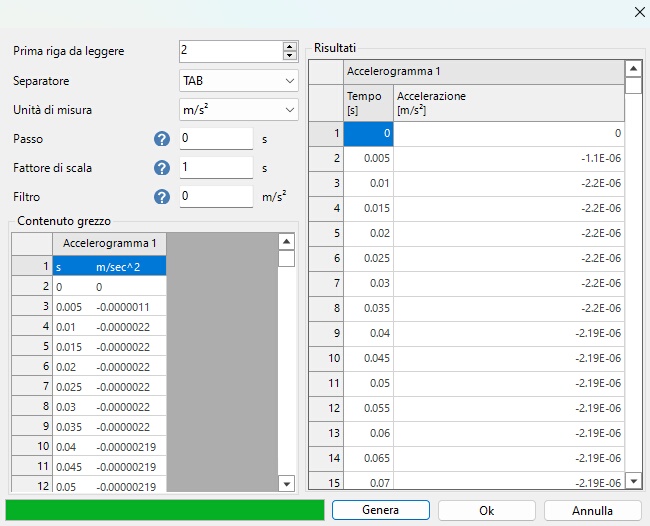Click the Contenuto grezzo scrollbar thumb
Image resolution: width=650 pixels, height=526 pixels.
[286, 259]
